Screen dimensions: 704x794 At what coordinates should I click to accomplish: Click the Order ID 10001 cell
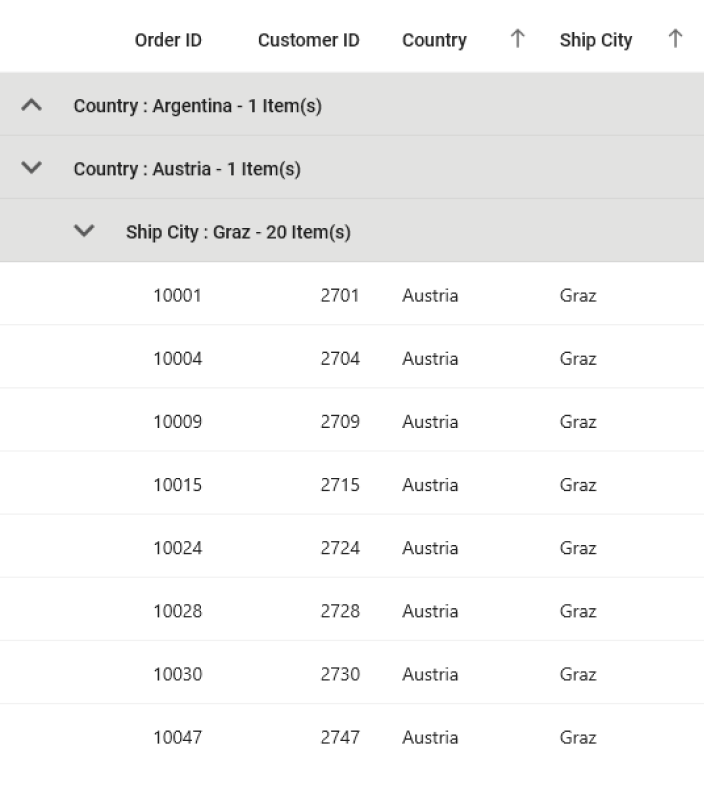coord(177,295)
